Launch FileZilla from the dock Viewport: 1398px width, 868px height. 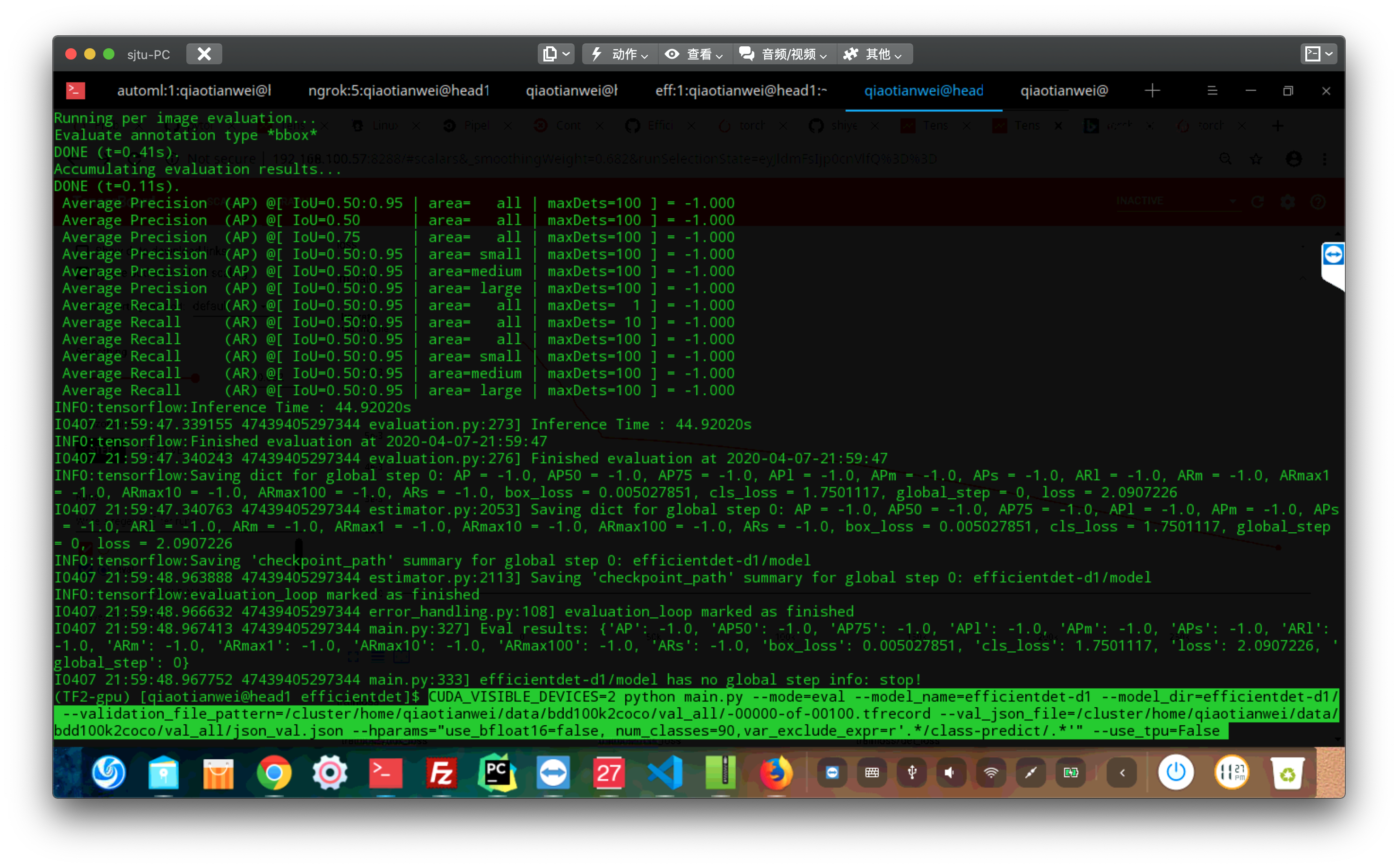point(442,773)
